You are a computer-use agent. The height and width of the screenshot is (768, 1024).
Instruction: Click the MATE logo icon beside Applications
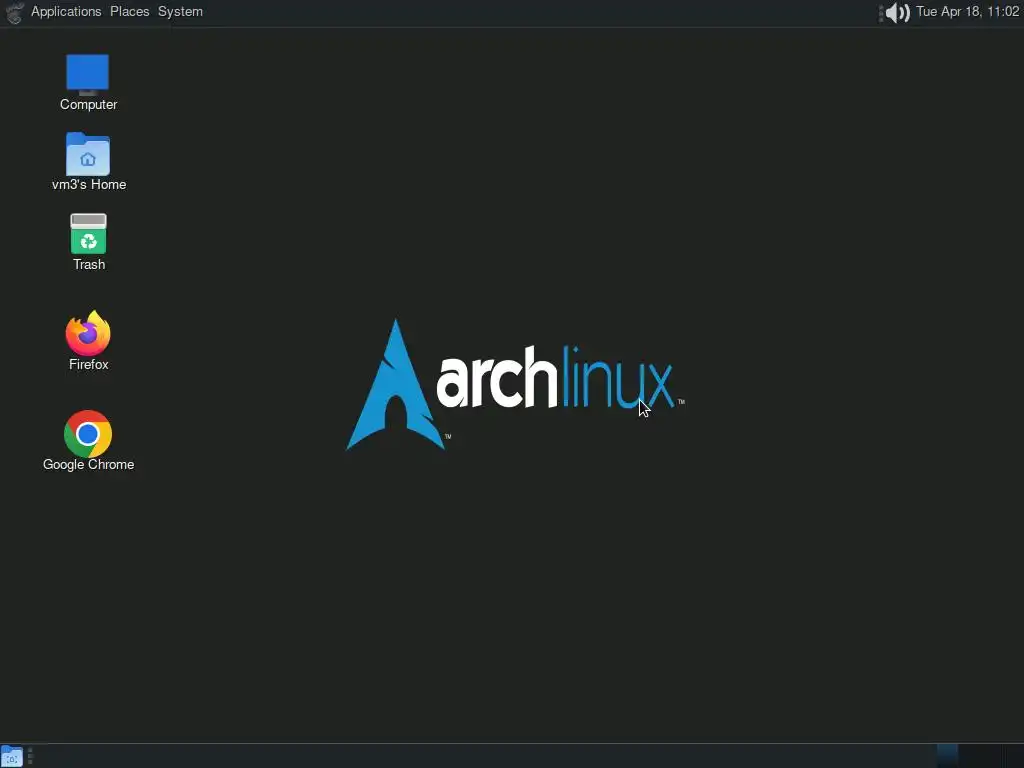pyautogui.click(x=14, y=12)
